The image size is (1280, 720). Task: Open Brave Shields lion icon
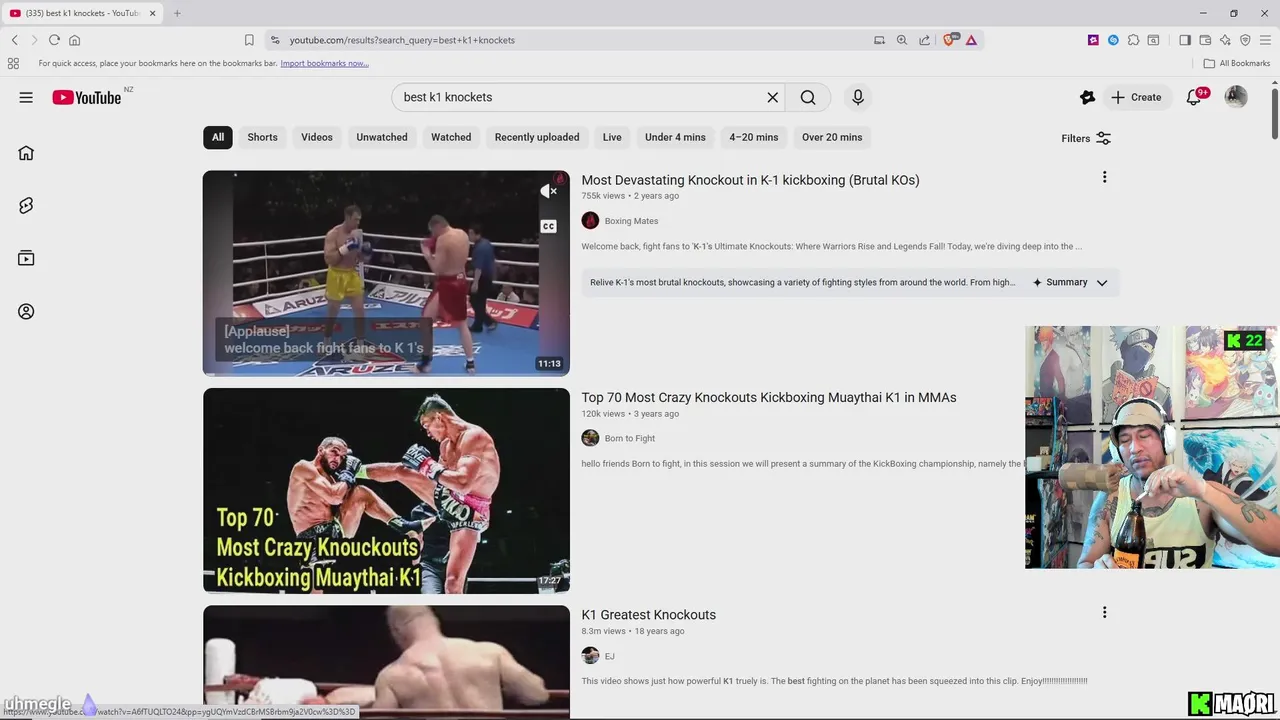950,40
